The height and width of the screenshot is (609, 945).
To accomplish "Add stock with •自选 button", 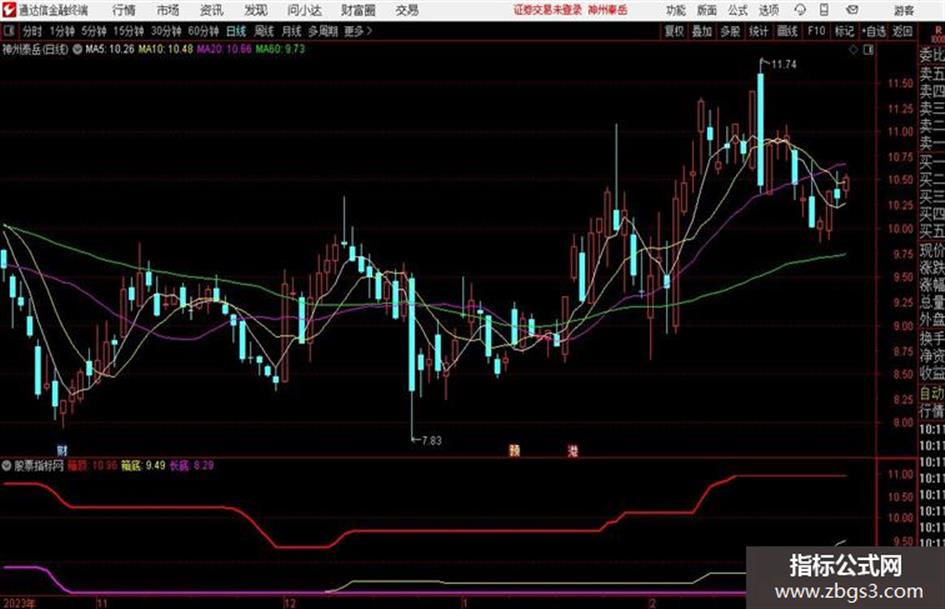I will 873,31.
